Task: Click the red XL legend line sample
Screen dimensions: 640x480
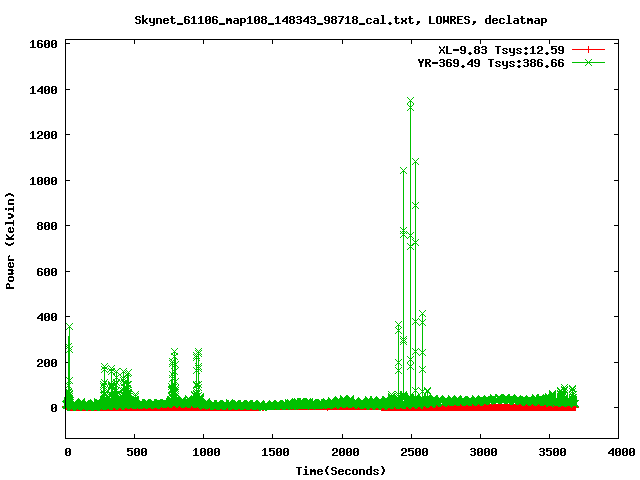Action: 589,49
